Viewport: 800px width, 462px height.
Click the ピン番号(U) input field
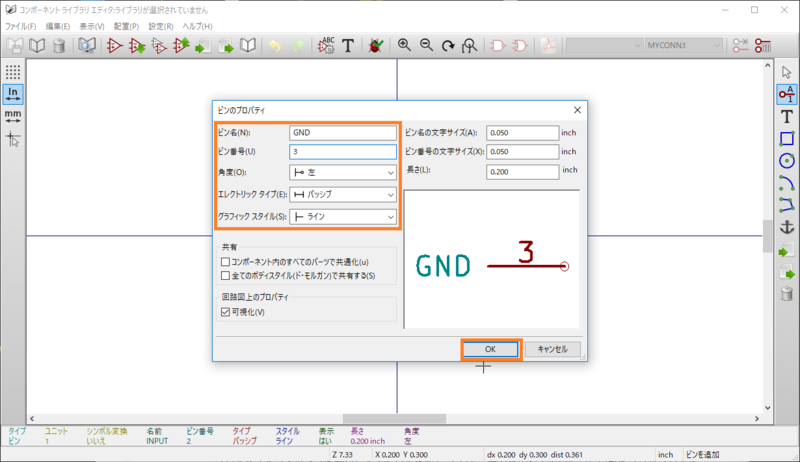click(x=343, y=151)
